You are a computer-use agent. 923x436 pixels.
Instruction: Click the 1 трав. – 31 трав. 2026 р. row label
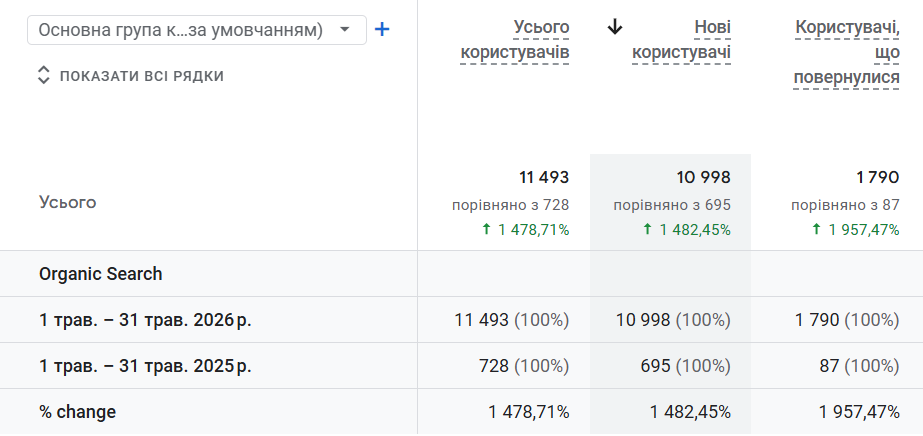(145, 320)
